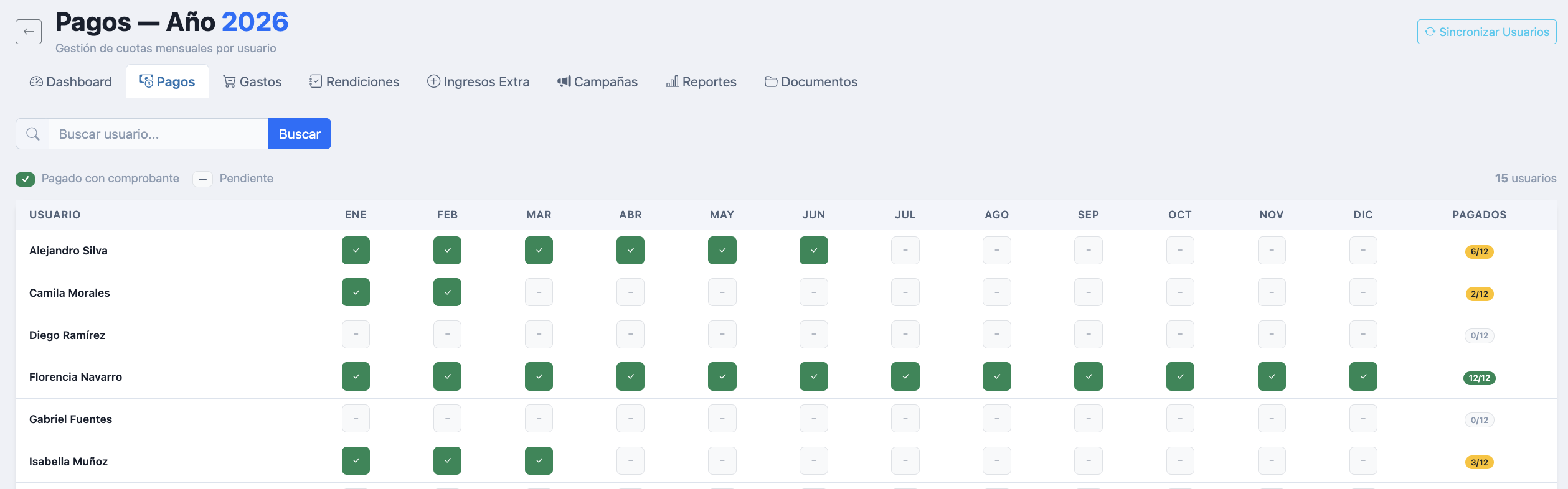
Task: Toggle Alejandro Silva's JUN payment
Action: (814, 251)
